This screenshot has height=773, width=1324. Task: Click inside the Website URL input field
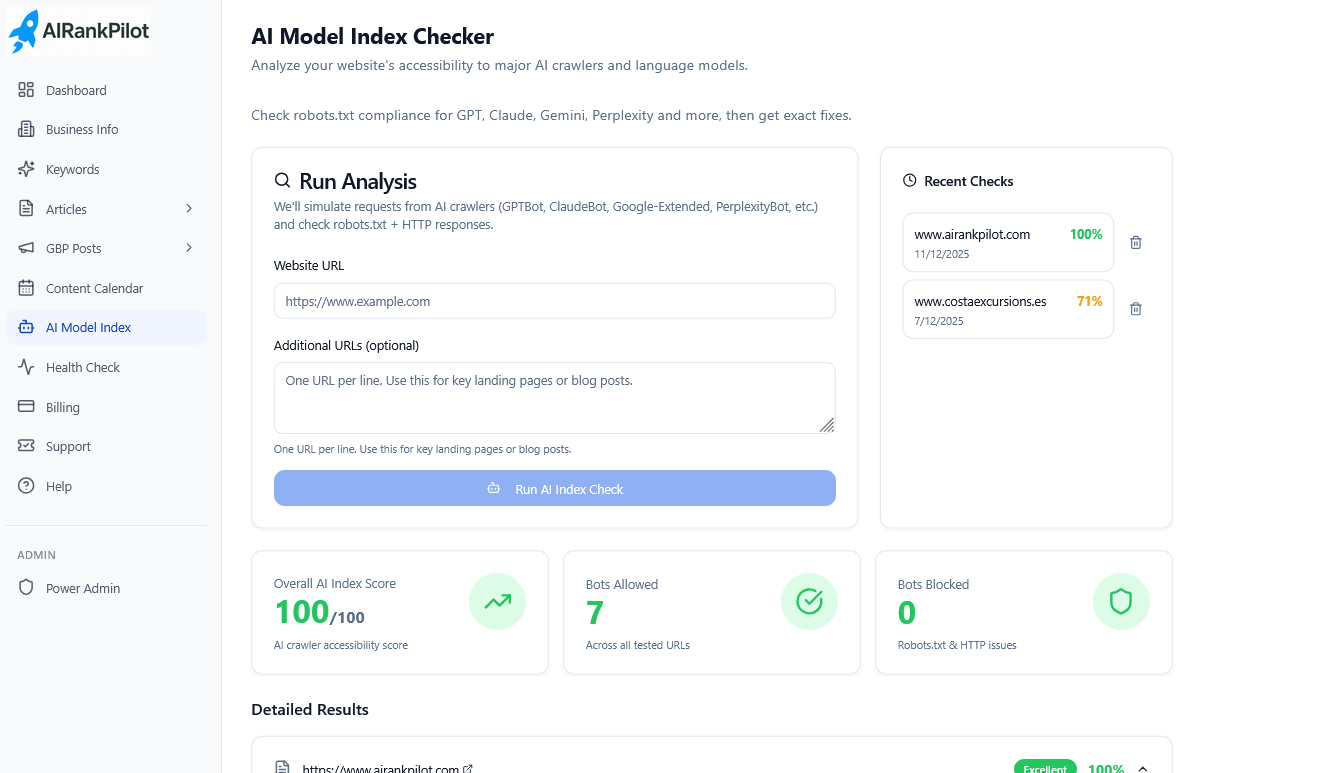(x=555, y=301)
